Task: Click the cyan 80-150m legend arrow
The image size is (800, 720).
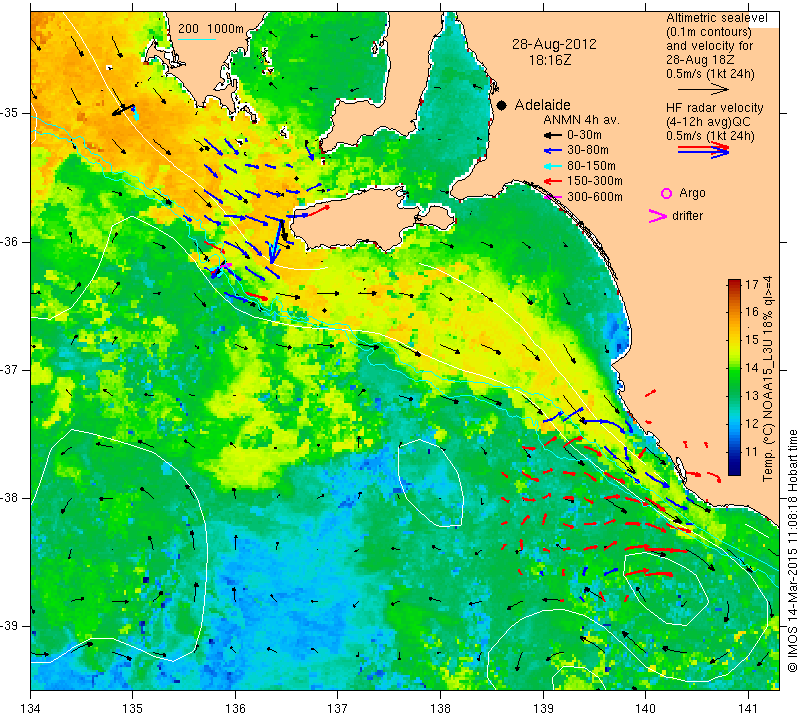Action: [x=551, y=166]
